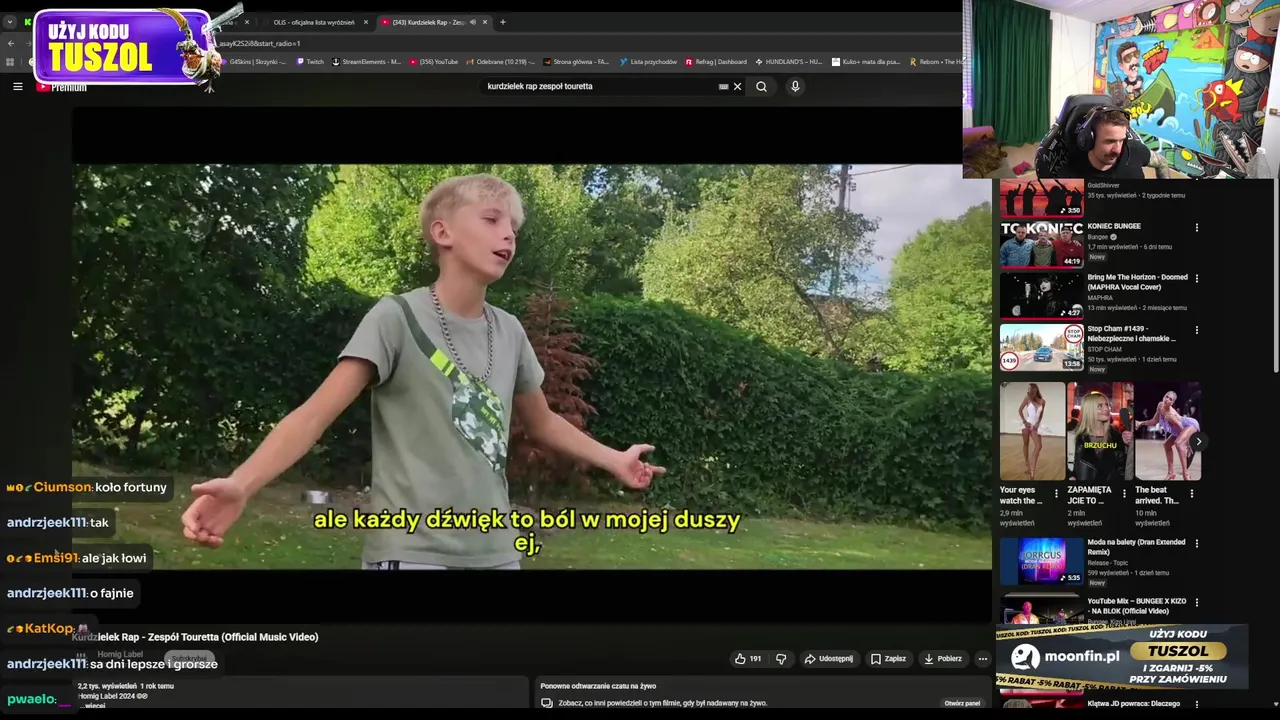1280x720 pixels.
Task: Open the Stop Cham #1439 thumbnail
Action: click(1041, 347)
